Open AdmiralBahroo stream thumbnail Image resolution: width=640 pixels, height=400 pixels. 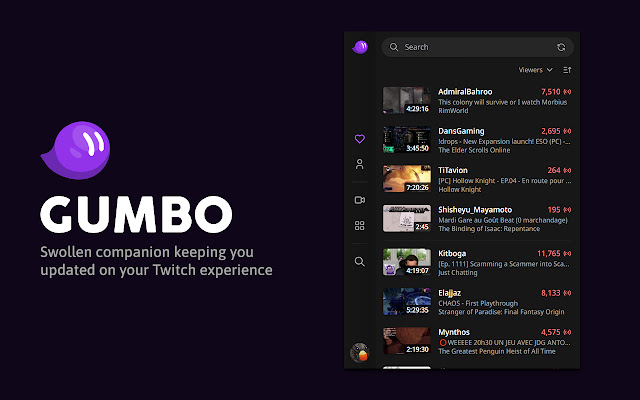[x=407, y=100]
